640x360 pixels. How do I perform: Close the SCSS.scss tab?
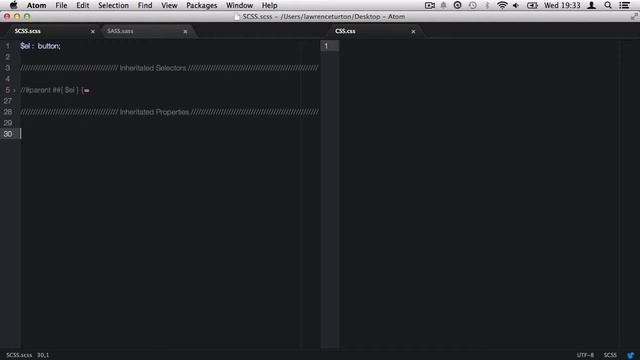click(x=93, y=31)
